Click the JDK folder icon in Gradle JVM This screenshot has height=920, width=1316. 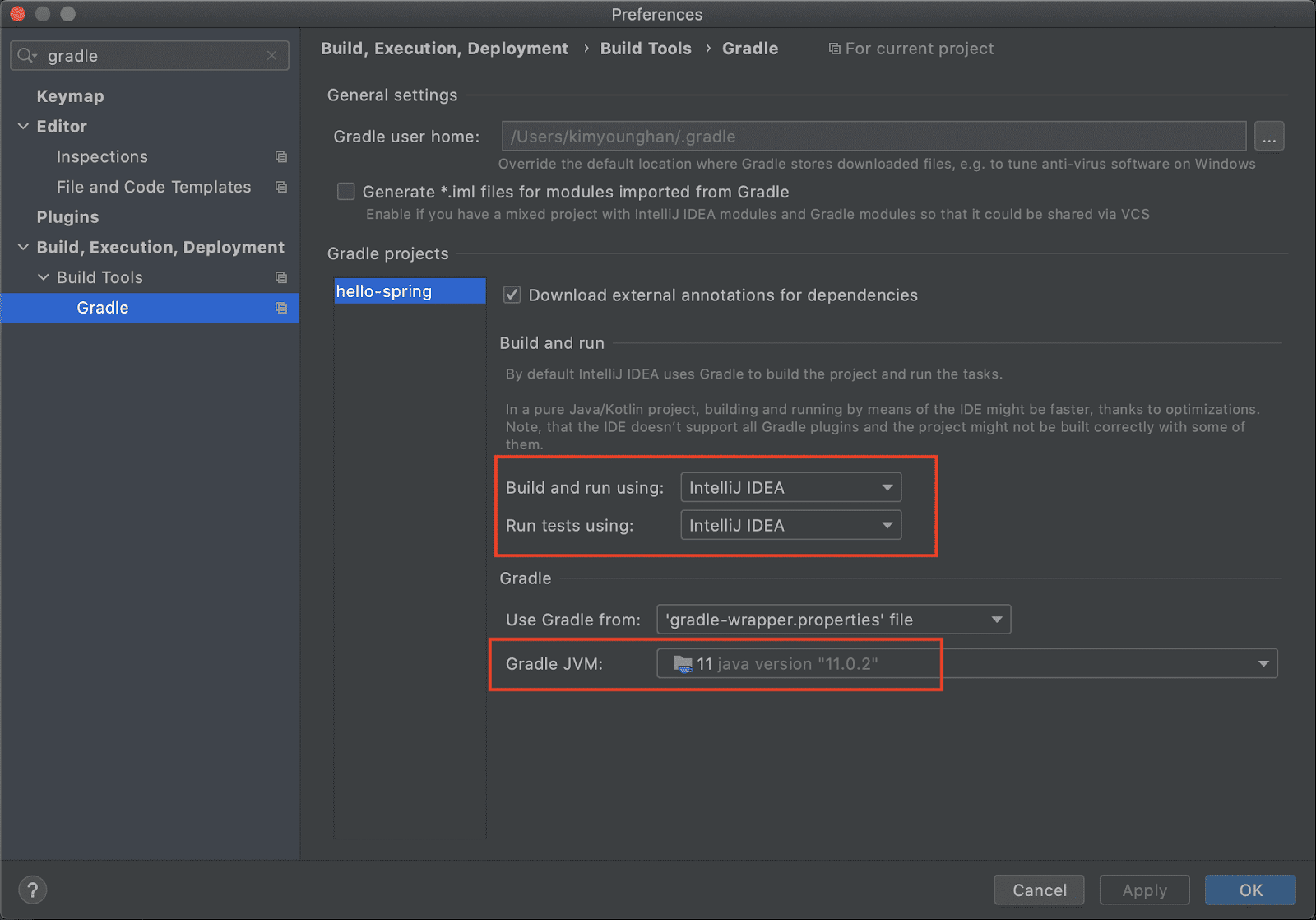coord(683,664)
